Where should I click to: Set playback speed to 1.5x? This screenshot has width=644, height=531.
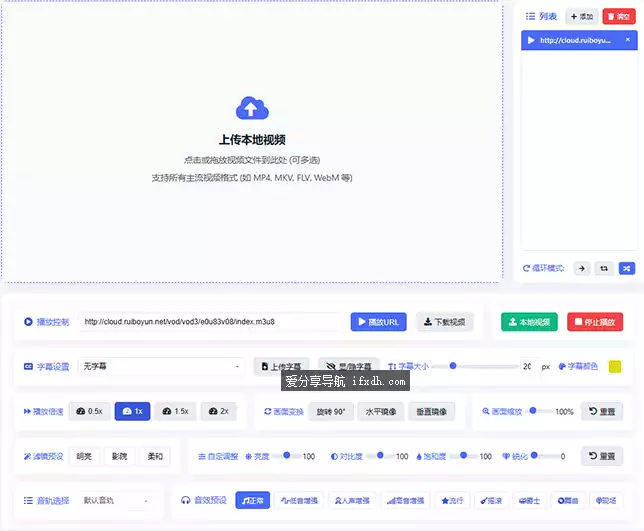coord(175,411)
